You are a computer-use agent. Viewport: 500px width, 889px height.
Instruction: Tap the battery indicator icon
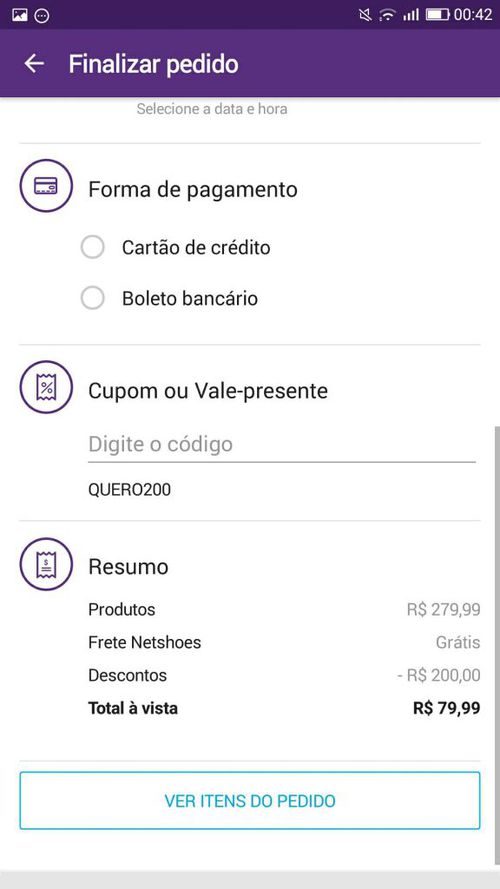(x=437, y=15)
